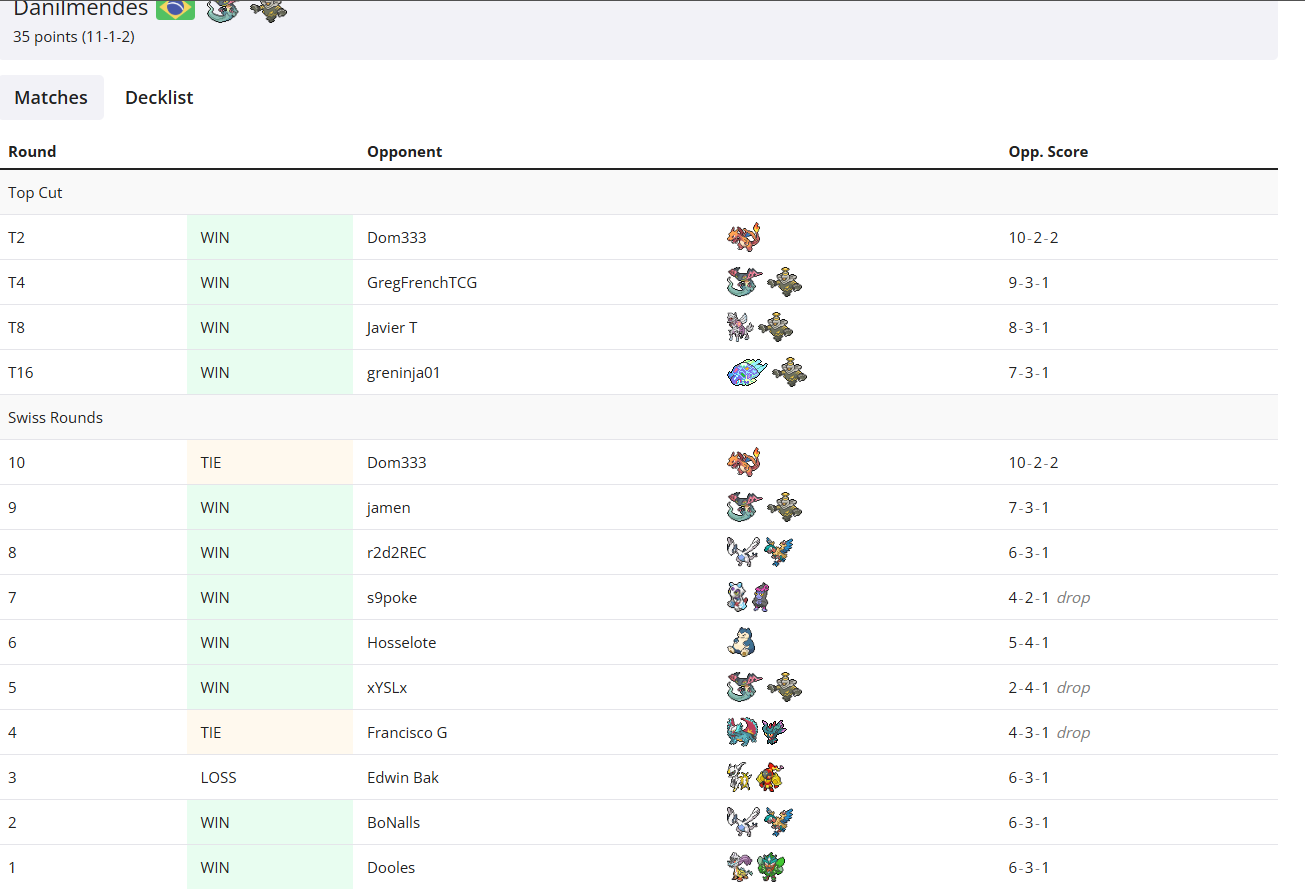The height and width of the screenshot is (889, 1305).
Task: Click the green Ogerpon icon in Dooles row
Action: pyautogui.click(x=772, y=867)
